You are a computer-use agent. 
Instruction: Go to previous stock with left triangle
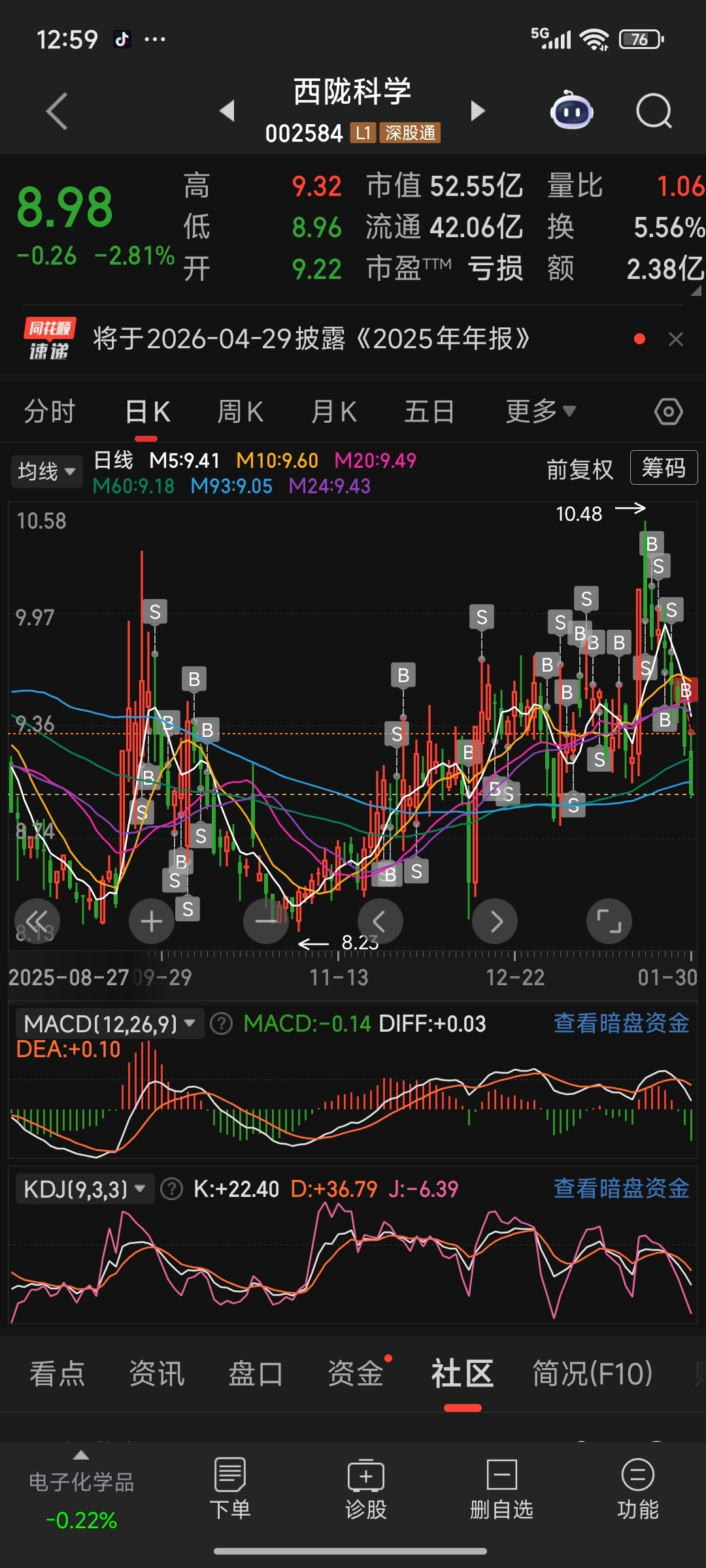(227, 110)
